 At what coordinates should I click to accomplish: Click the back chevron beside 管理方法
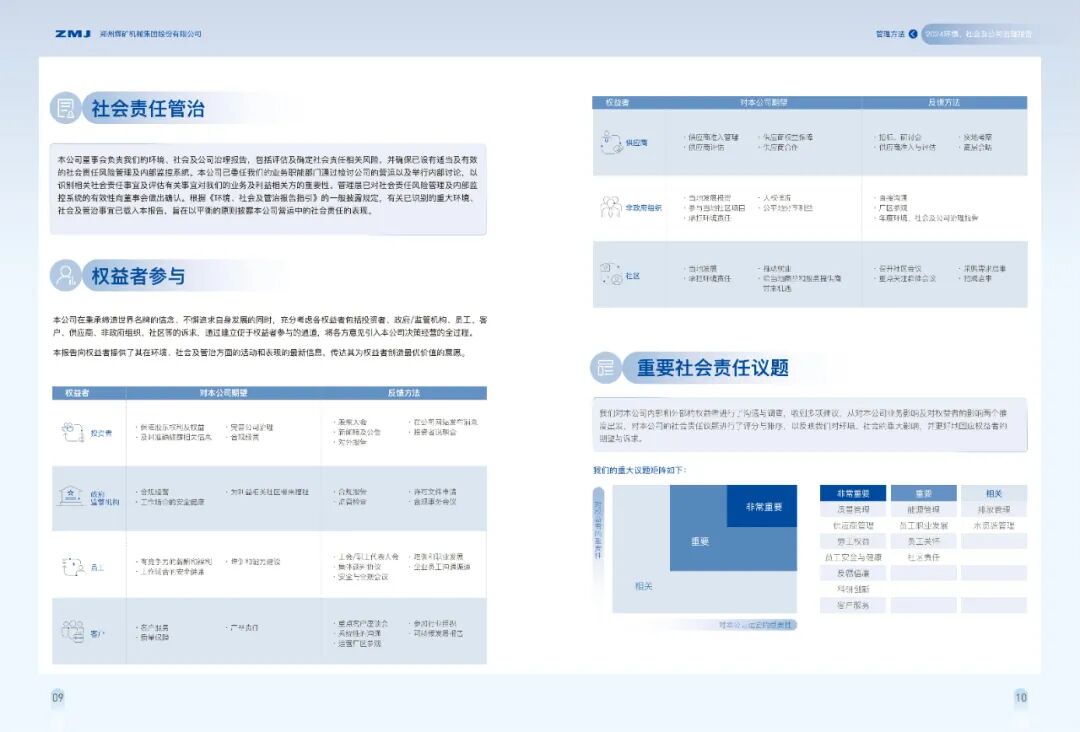tap(913, 33)
